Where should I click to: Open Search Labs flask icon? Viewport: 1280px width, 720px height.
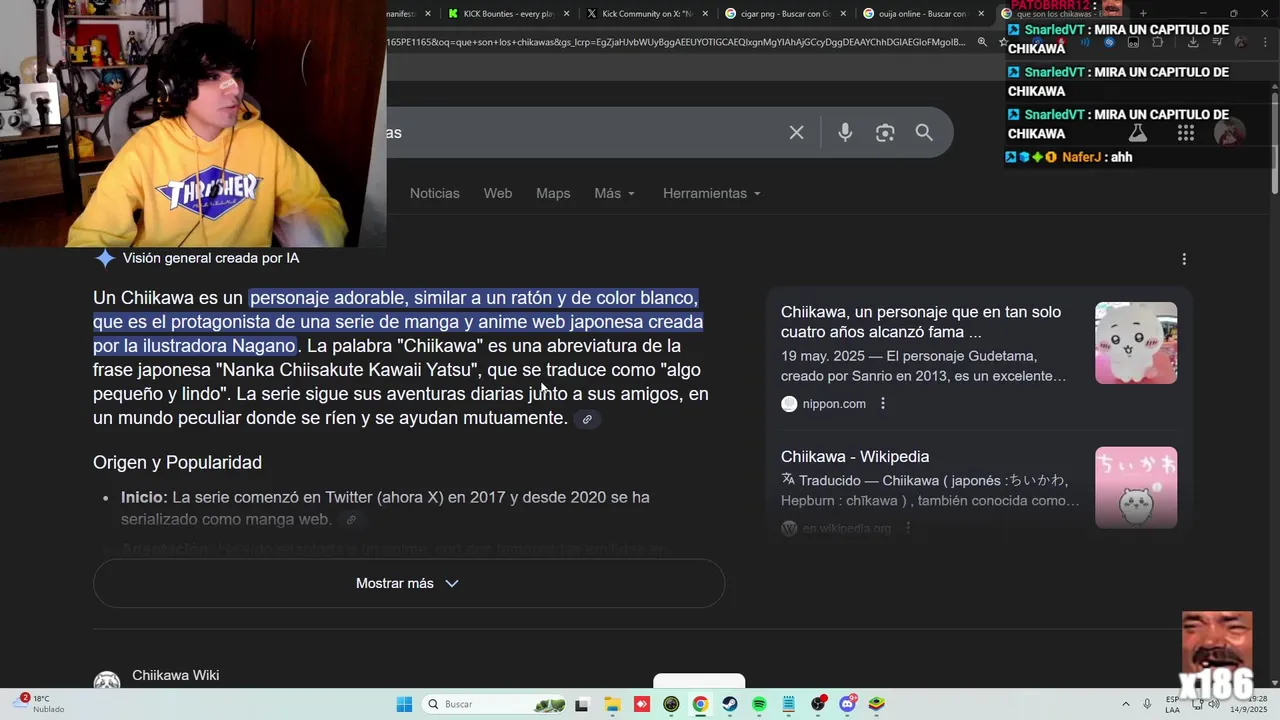(x=1137, y=133)
